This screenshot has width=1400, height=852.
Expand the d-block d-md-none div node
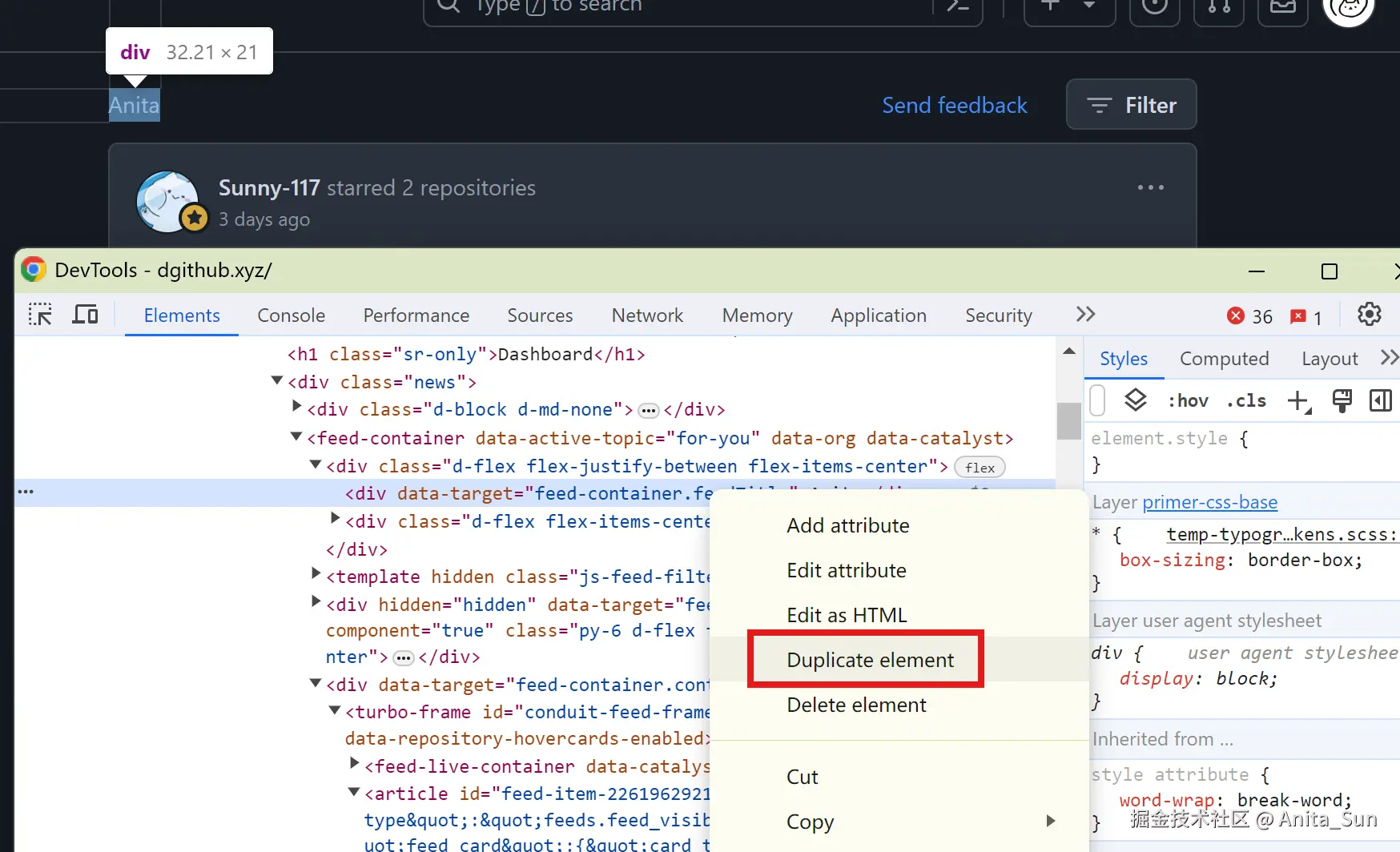(x=296, y=408)
